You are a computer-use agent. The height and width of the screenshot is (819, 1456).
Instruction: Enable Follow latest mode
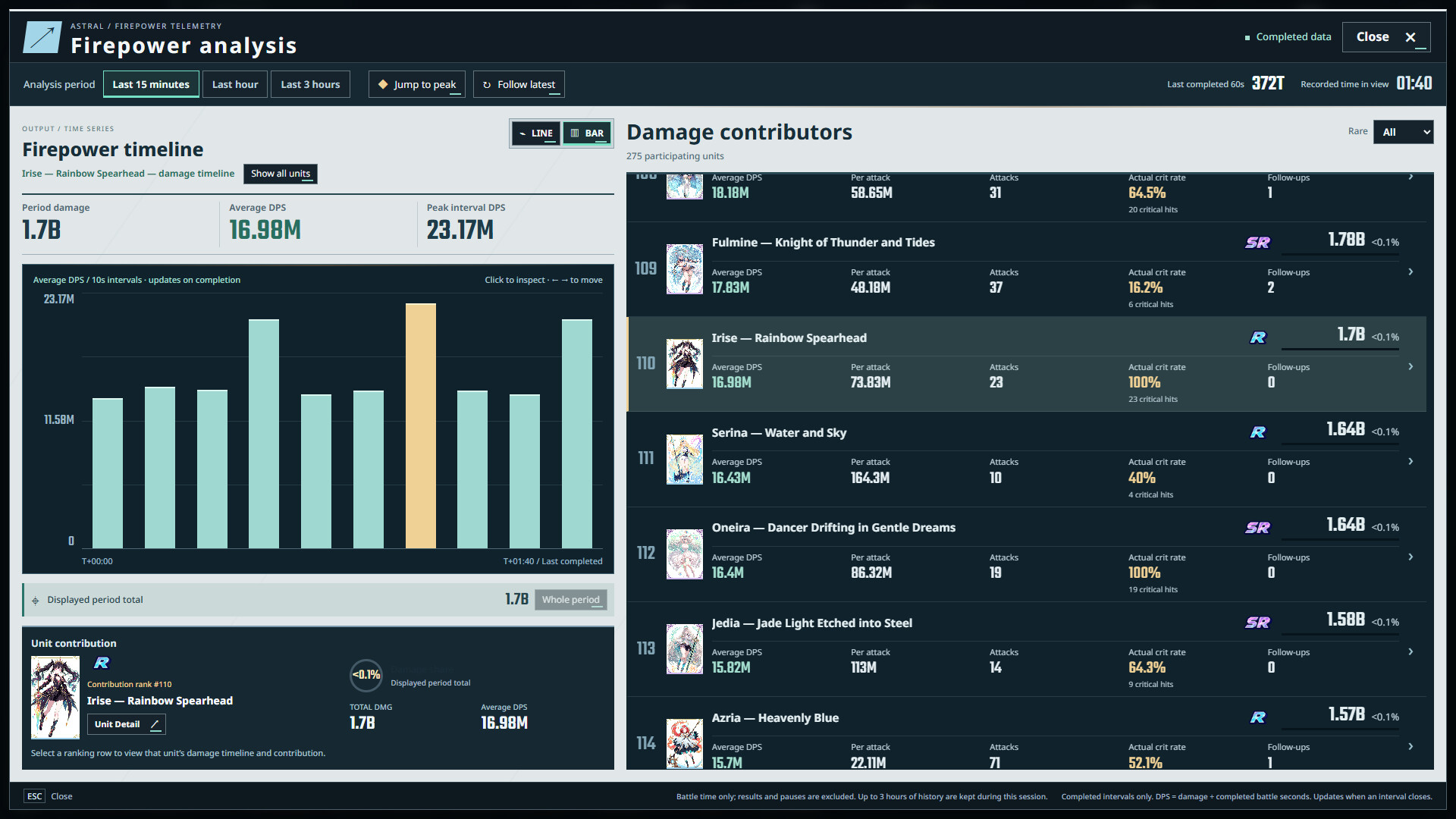click(x=519, y=84)
